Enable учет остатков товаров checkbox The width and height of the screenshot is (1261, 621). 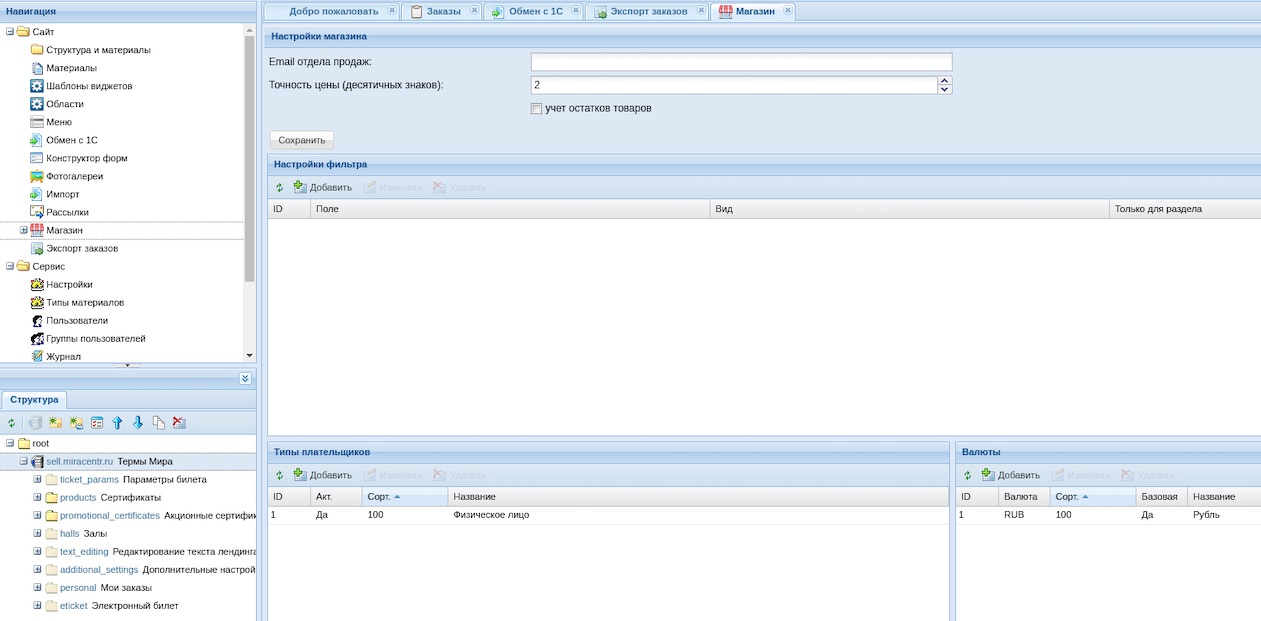point(537,108)
